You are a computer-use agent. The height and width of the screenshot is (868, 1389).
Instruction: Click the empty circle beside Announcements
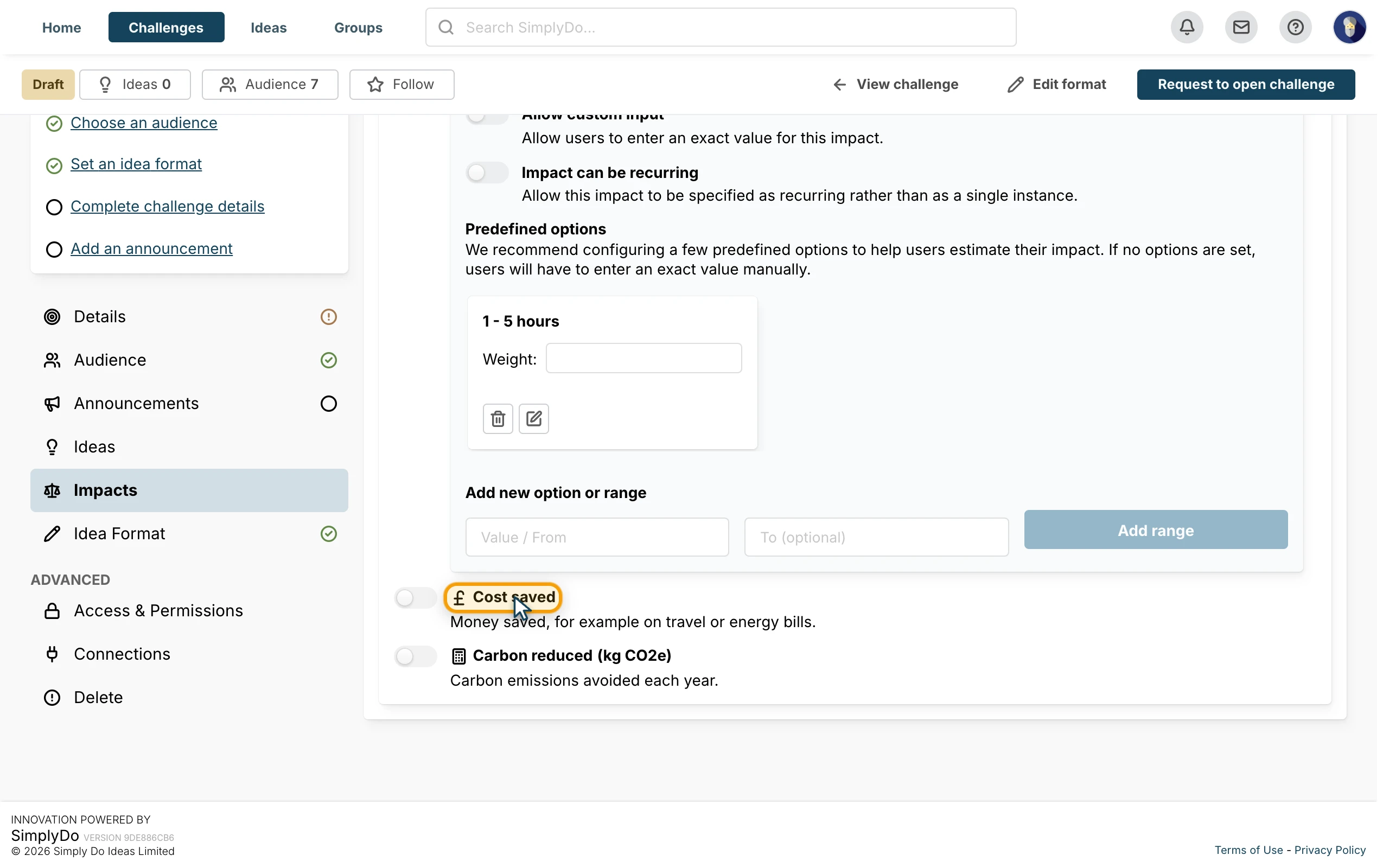[x=328, y=404]
